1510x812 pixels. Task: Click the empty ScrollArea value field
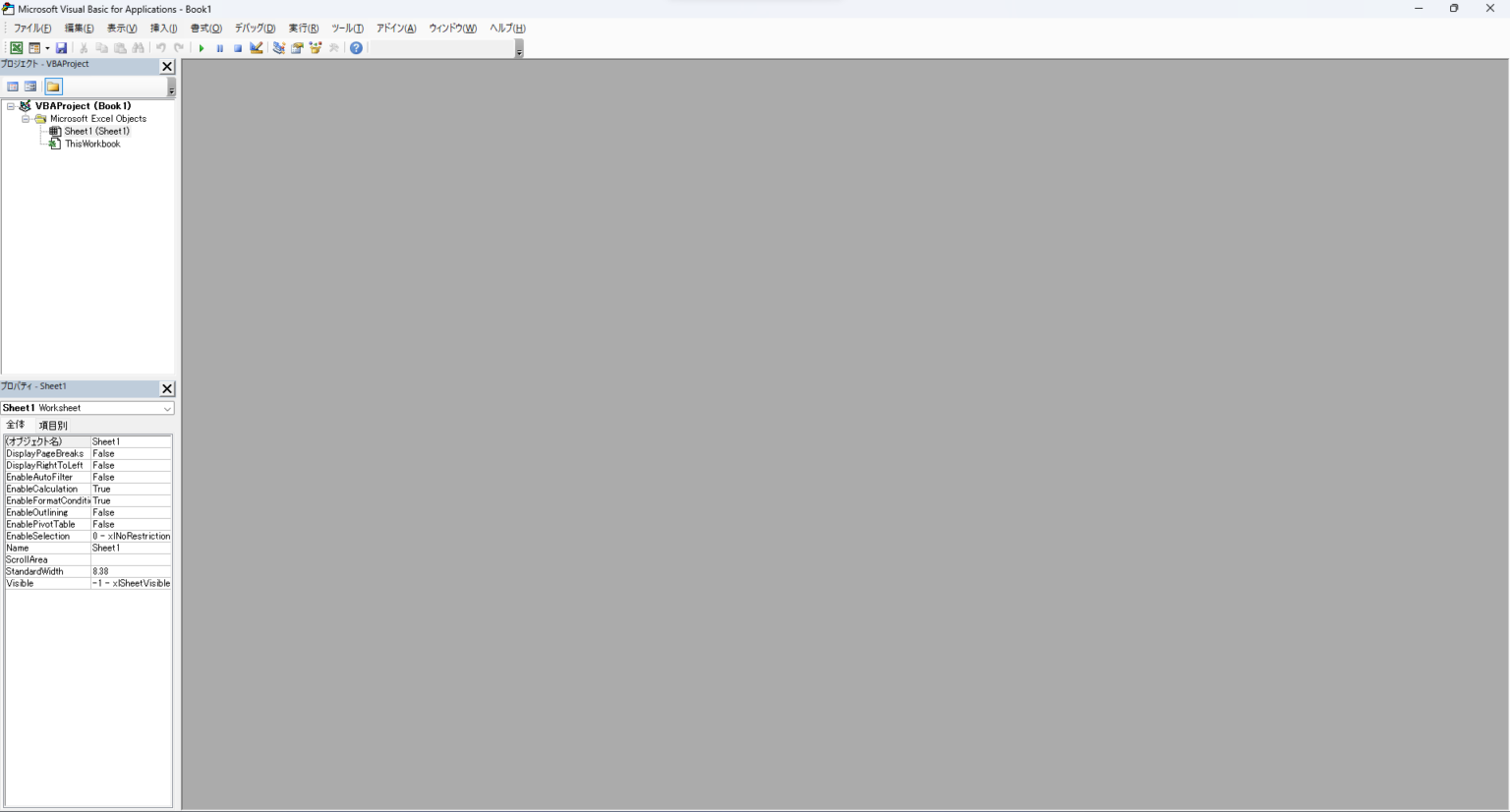[131, 559]
